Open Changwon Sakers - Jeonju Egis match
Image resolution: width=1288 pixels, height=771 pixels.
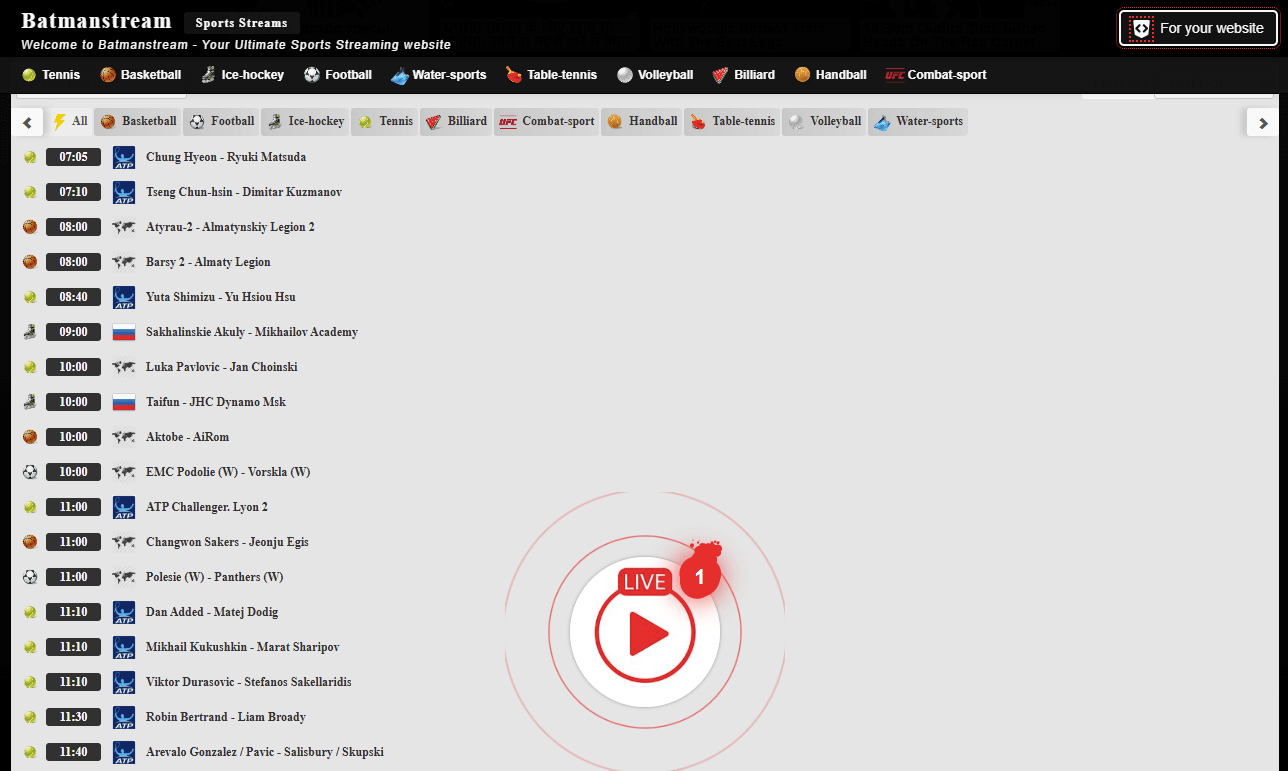(x=227, y=542)
